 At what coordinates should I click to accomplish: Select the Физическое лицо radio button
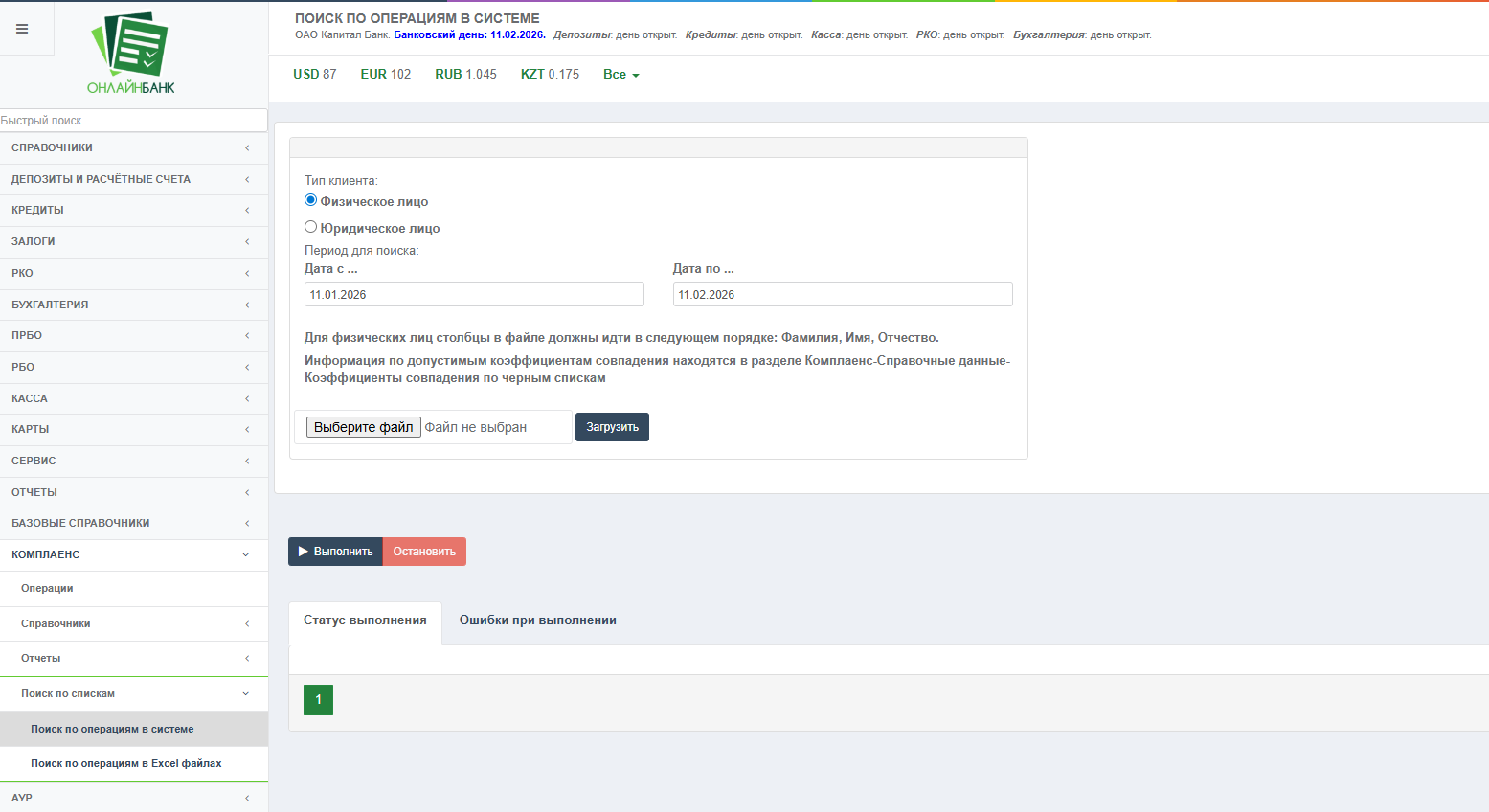point(310,200)
